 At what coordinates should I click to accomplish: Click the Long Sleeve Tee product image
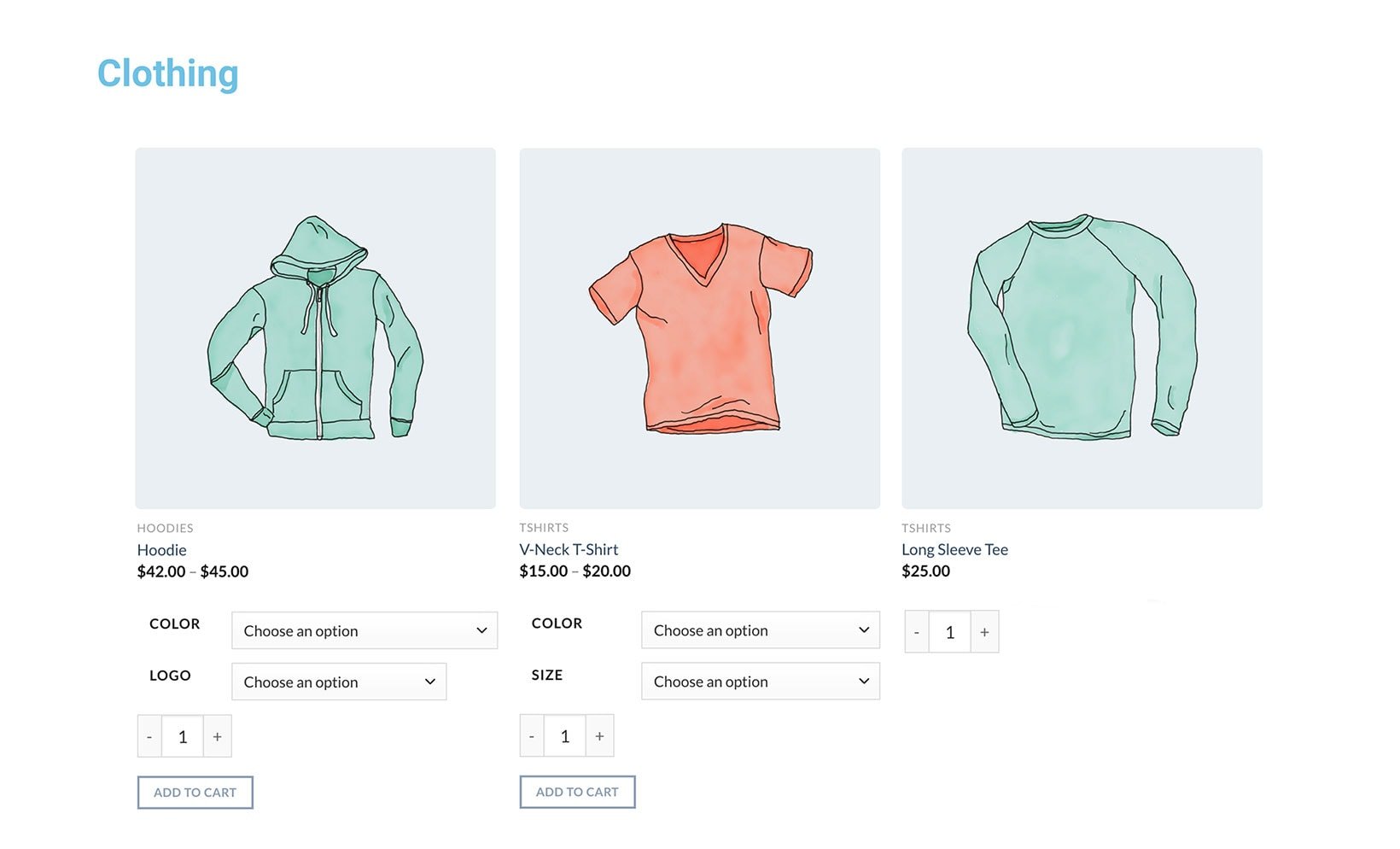pos(1082,326)
